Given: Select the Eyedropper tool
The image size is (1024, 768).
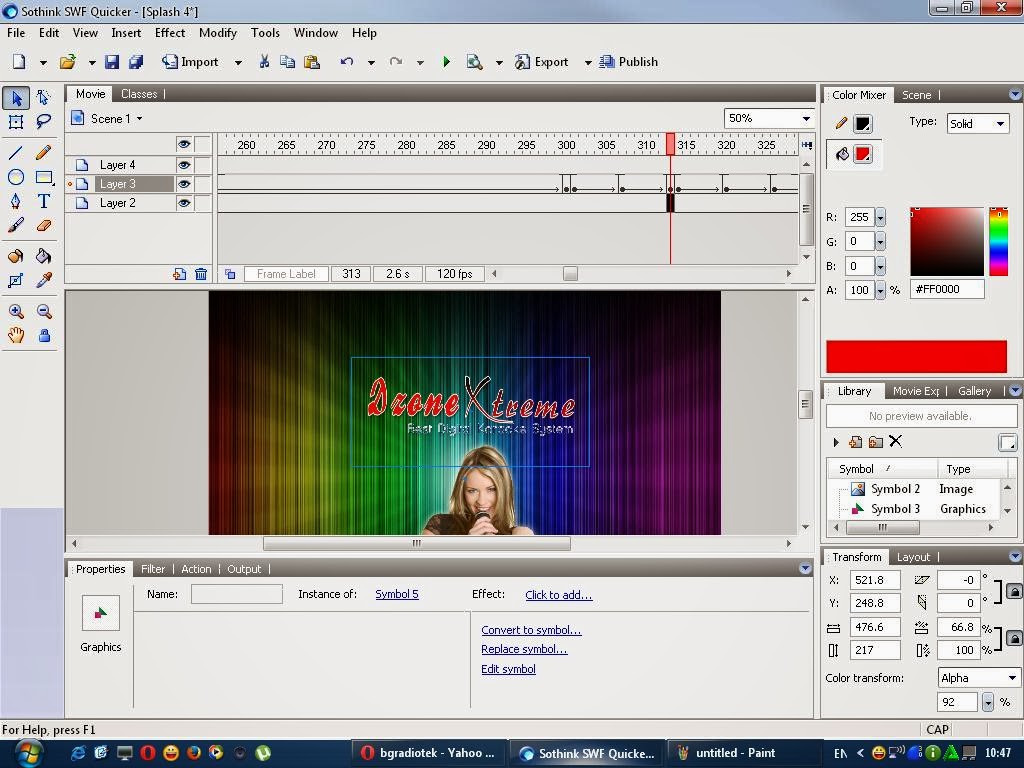Looking at the screenshot, I should pyautogui.click(x=44, y=280).
